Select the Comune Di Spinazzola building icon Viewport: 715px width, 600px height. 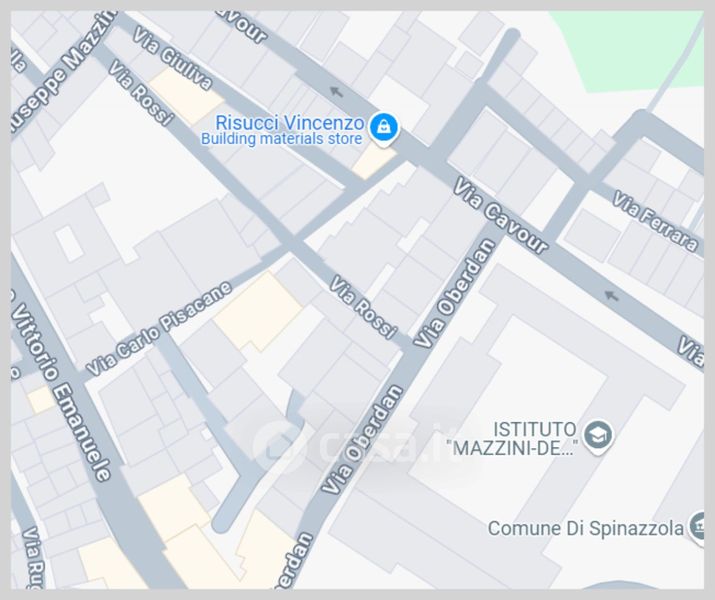[x=699, y=527]
